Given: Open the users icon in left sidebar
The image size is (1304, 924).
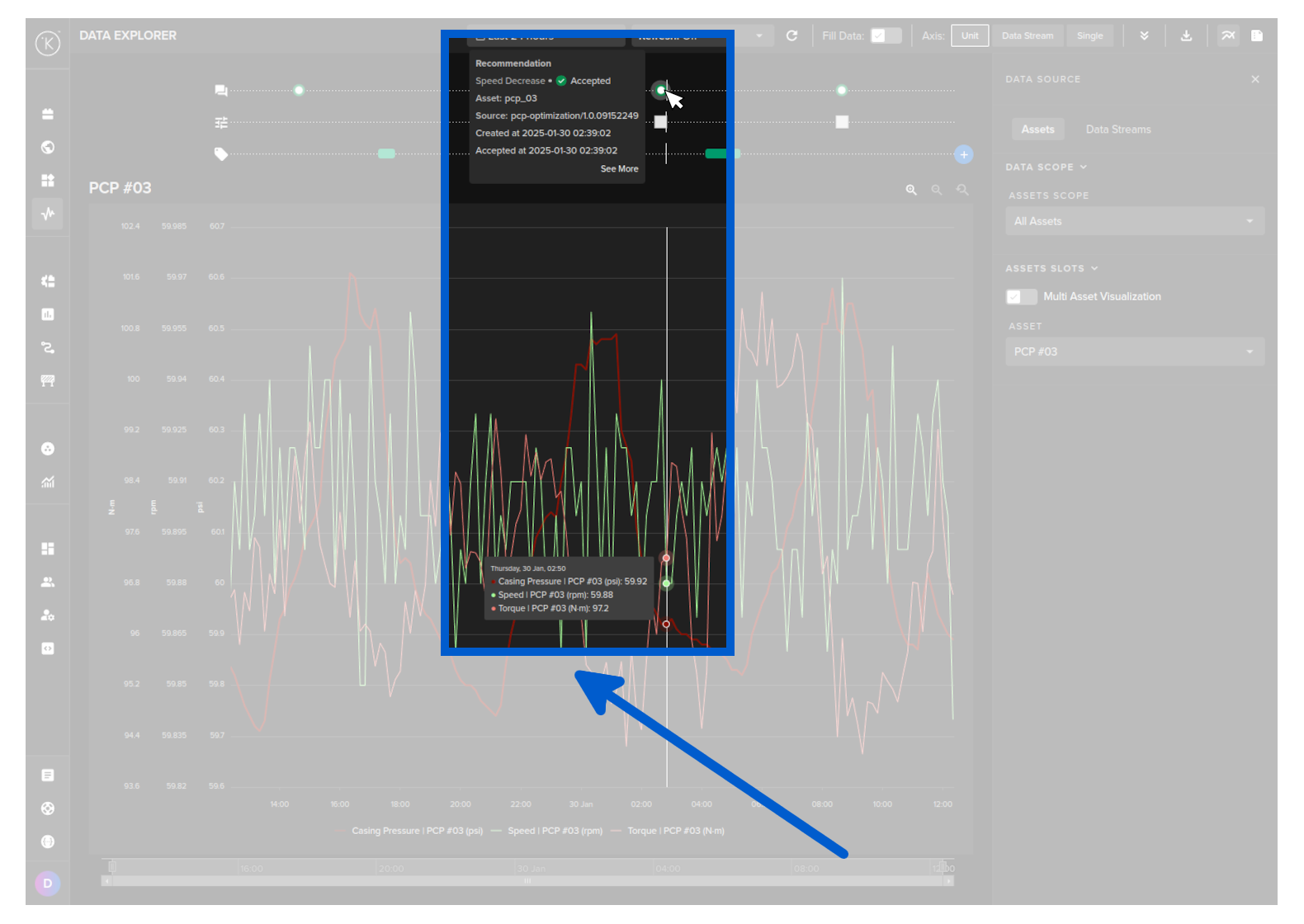Looking at the screenshot, I should (x=48, y=582).
